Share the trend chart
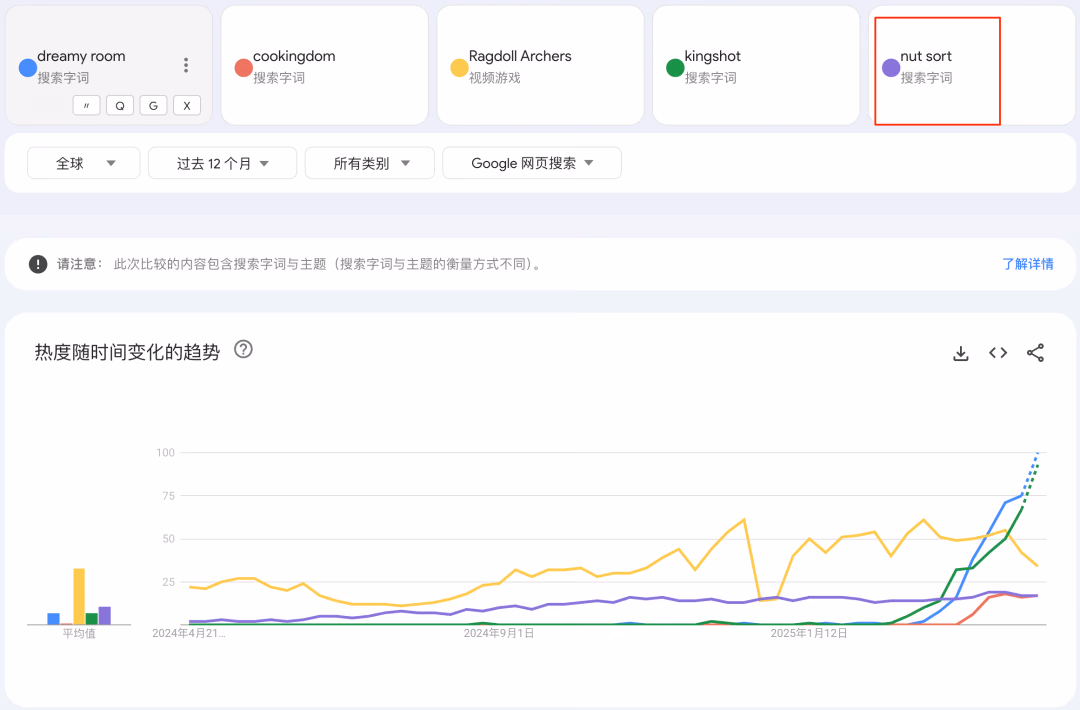 click(1035, 353)
